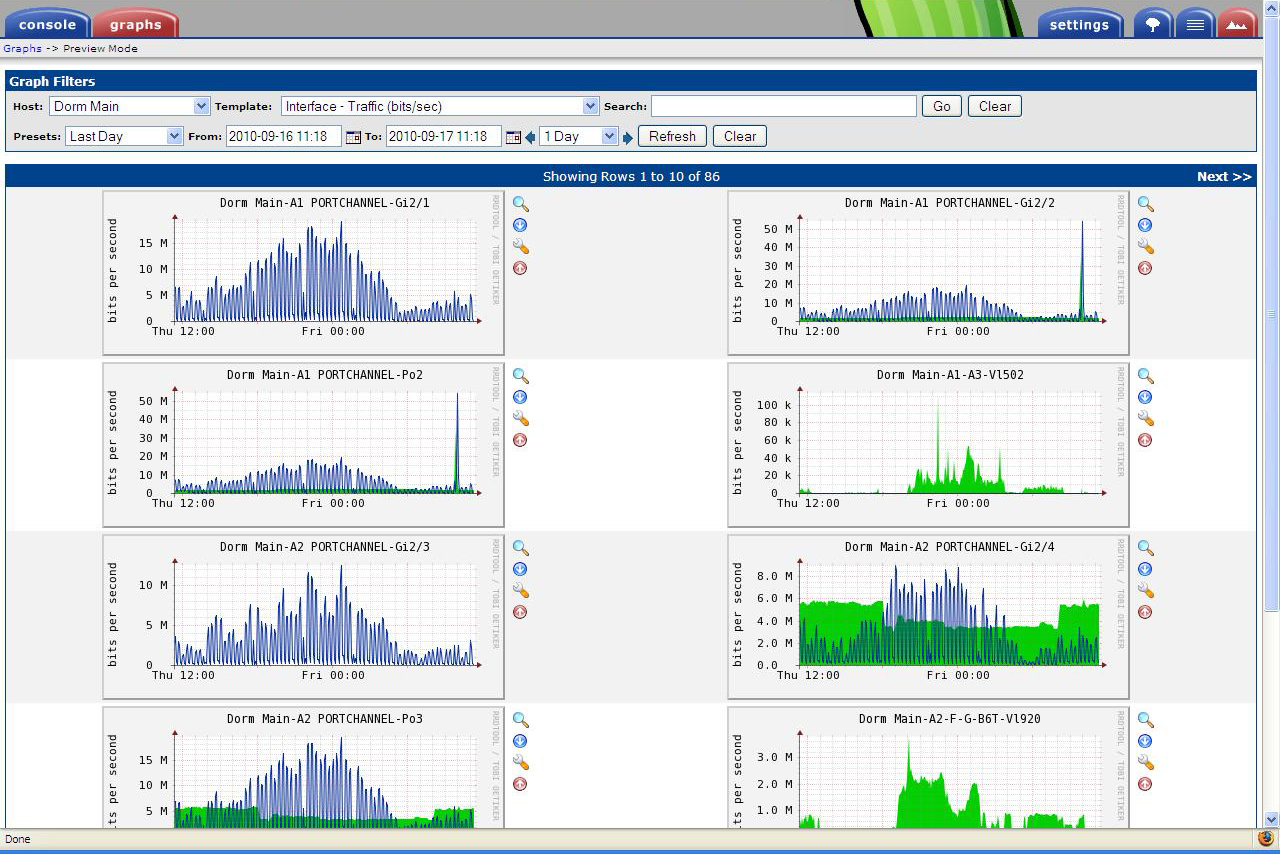Screen dimensions: 1280x854
Task: Click red page-top arrow beside PORTCHANNEL-Gi2/4
Action: (x=1145, y=612)
